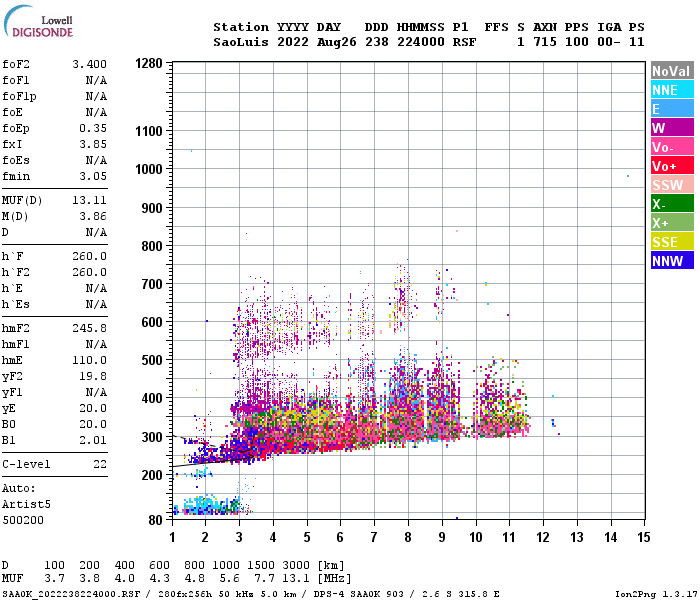The image size is (700, 600).
Task: Click the D 3000 distance in table
Action: (296, 565)
